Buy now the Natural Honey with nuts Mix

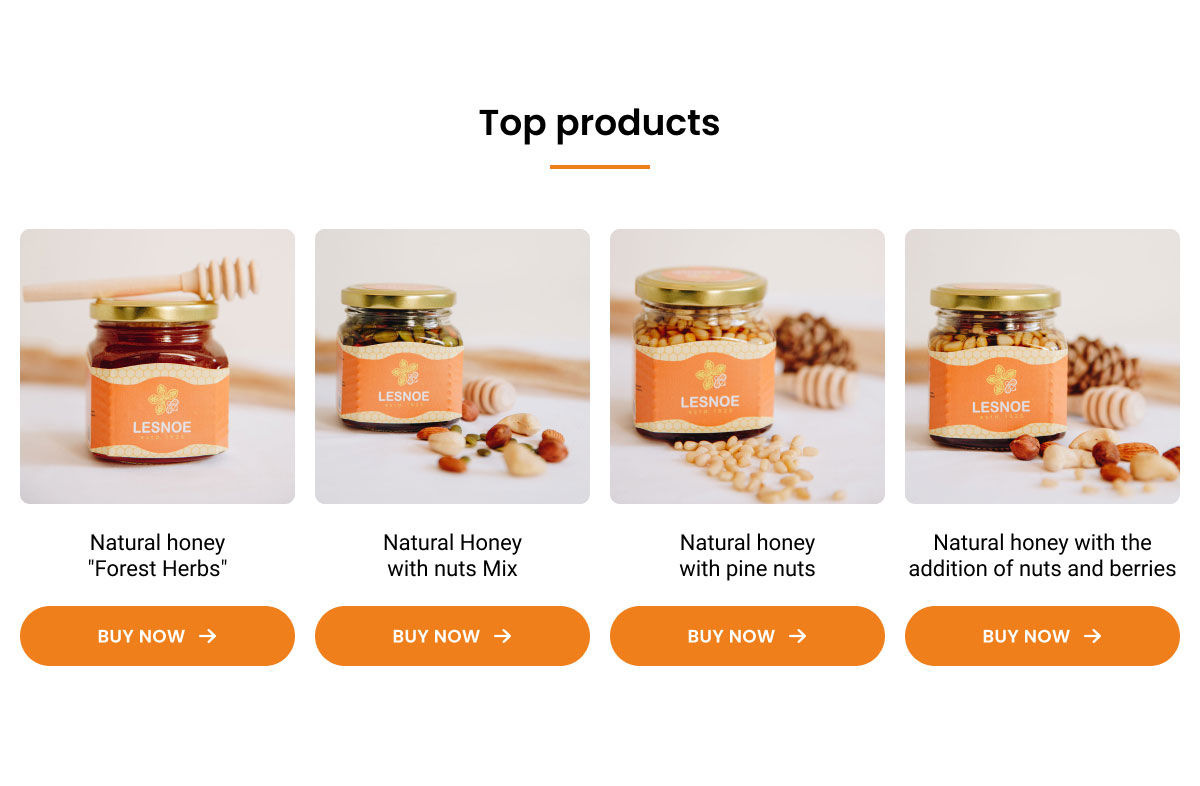click(x=452, y=636)
